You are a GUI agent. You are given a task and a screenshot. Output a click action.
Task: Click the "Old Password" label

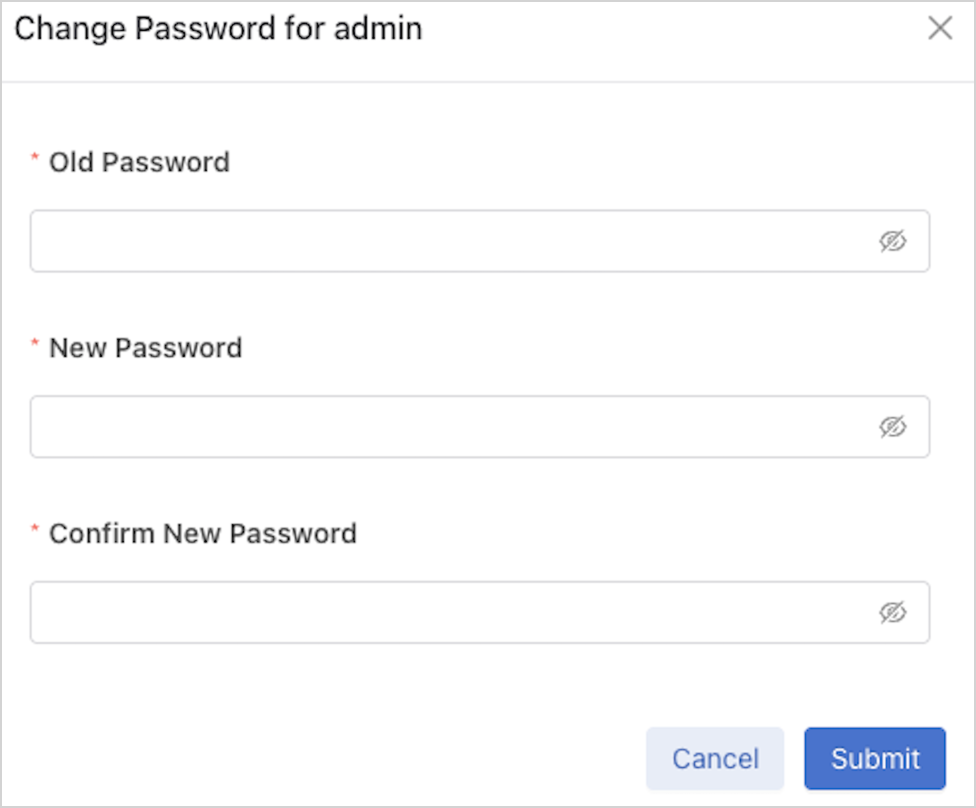(x=139, y=162)
